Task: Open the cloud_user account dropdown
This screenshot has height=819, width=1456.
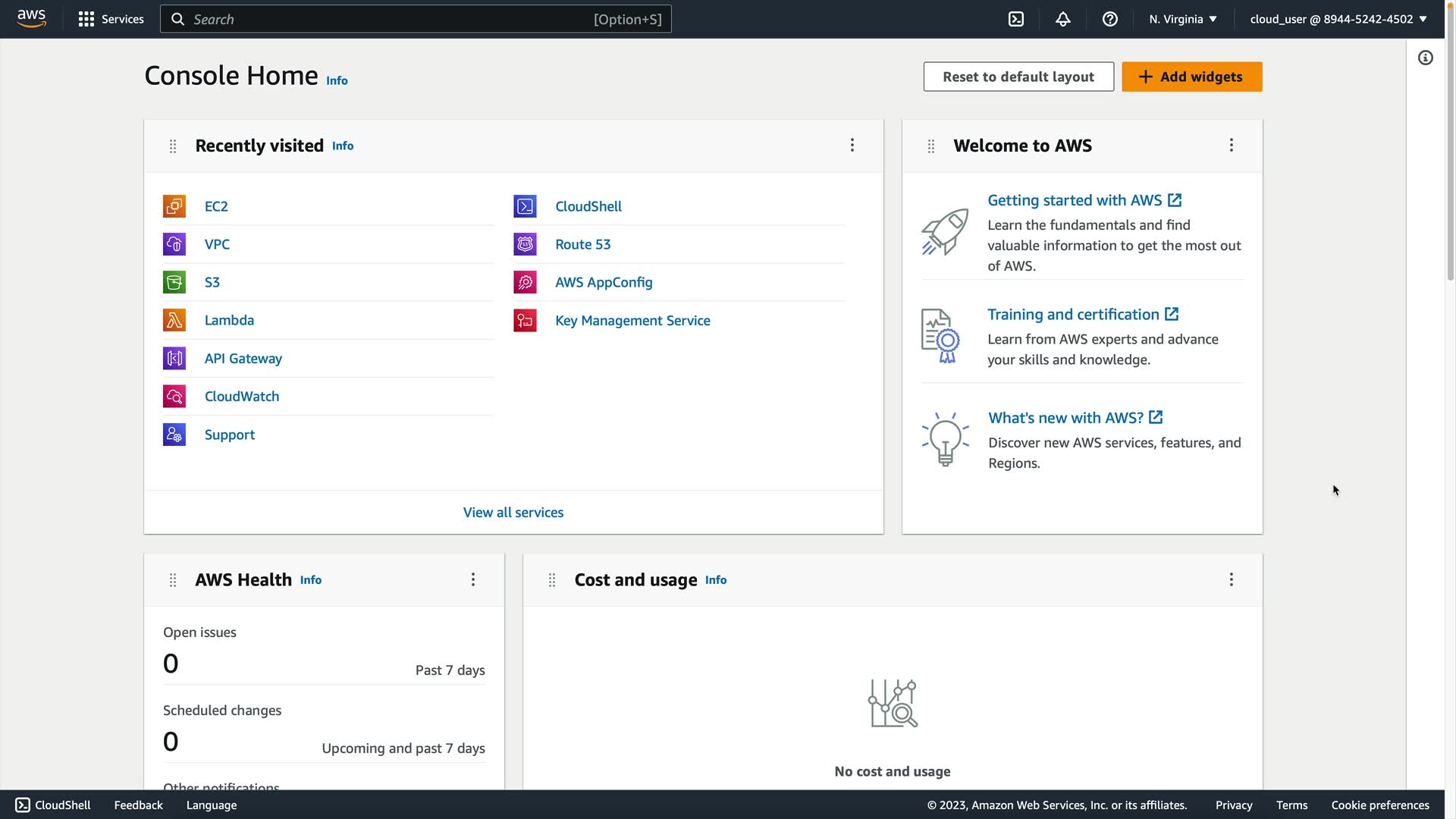Action: pos(1338,19)
